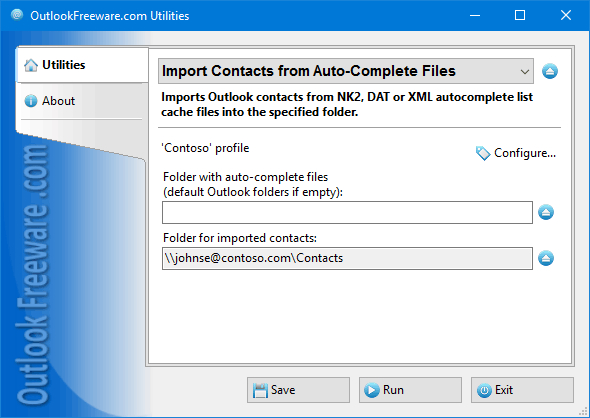Close the OutlookFreeware.com Utilities window
The width and height of the screenshot is (590, 418).
pos(566,15)
